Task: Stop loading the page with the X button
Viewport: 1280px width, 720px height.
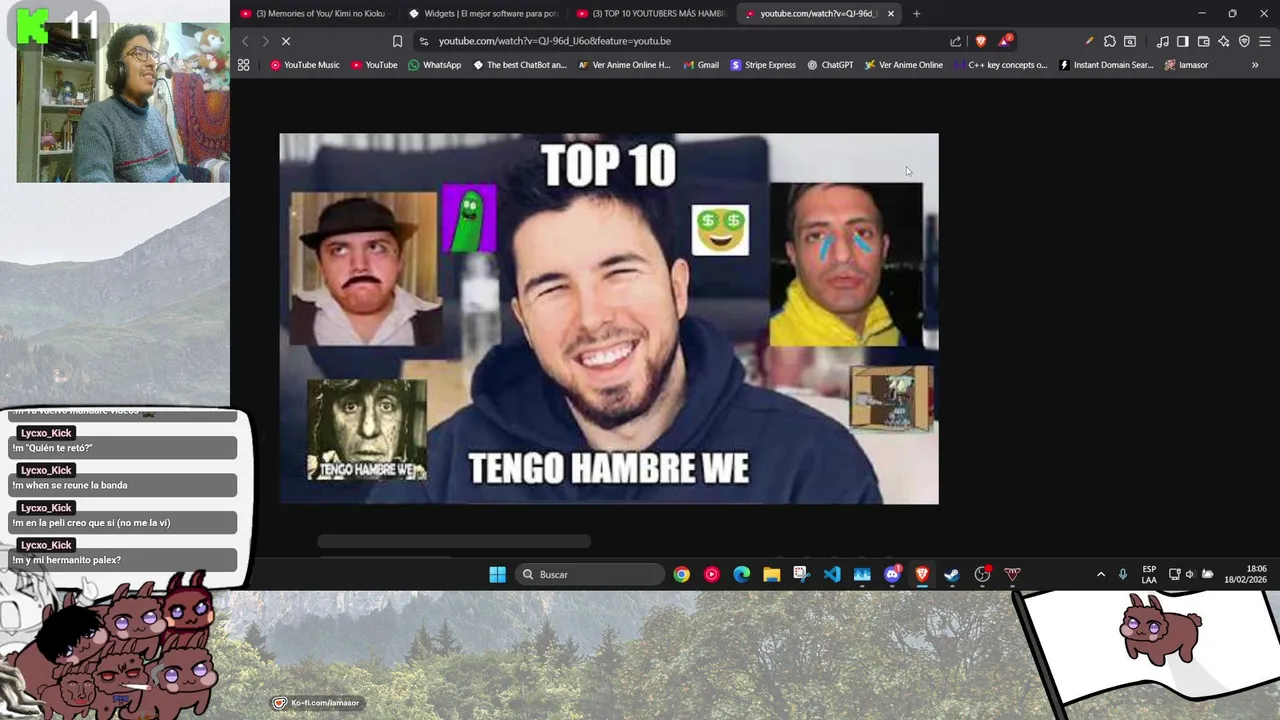Action: (x=285, y=41)
